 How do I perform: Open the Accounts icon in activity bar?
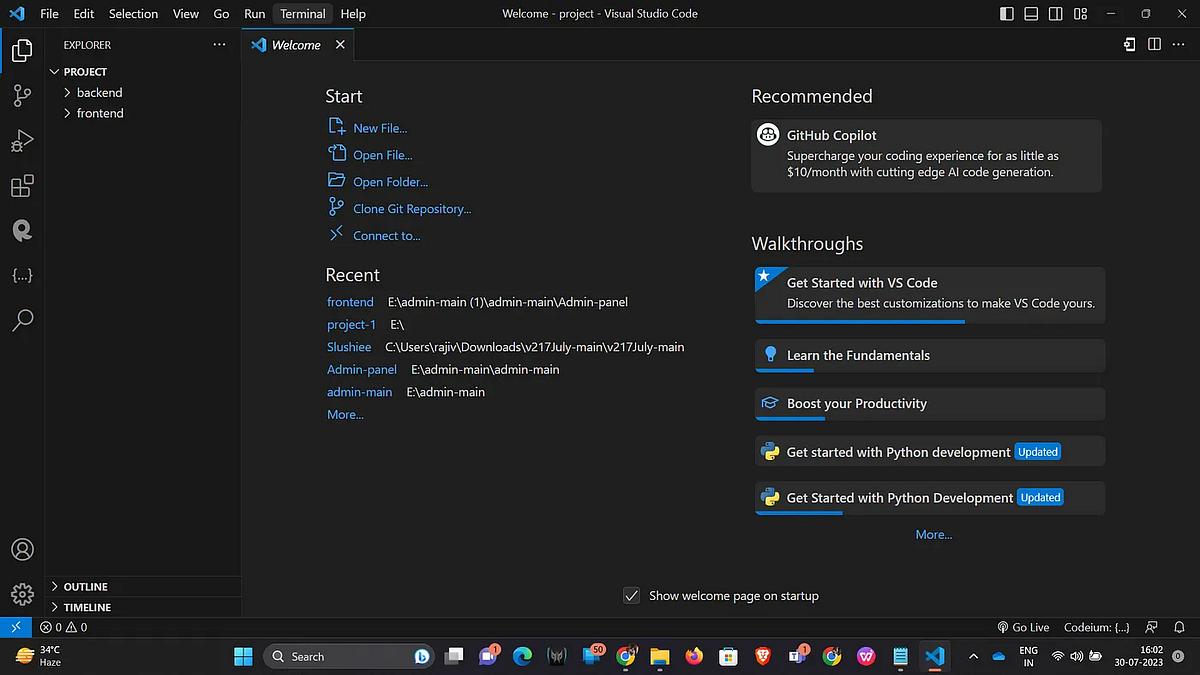point(22,550)
